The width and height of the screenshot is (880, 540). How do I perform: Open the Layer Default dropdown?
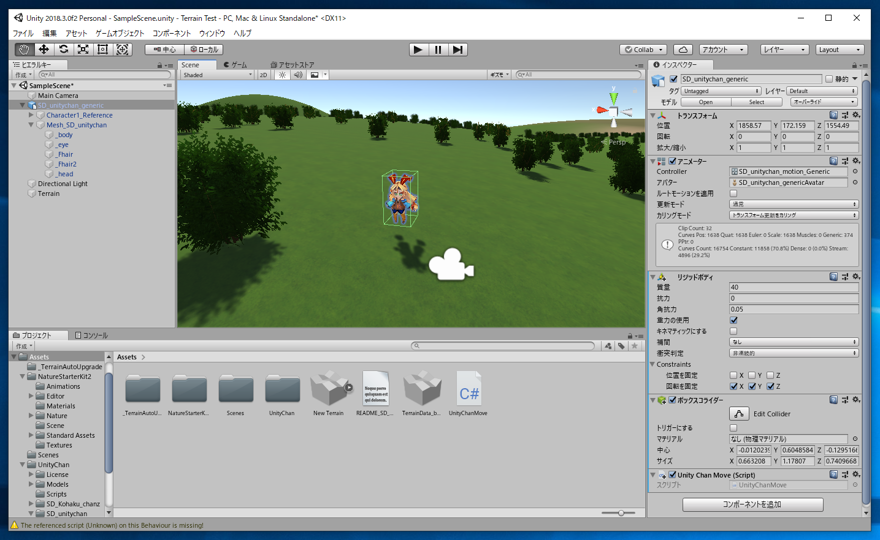click(x=822, y=91)
